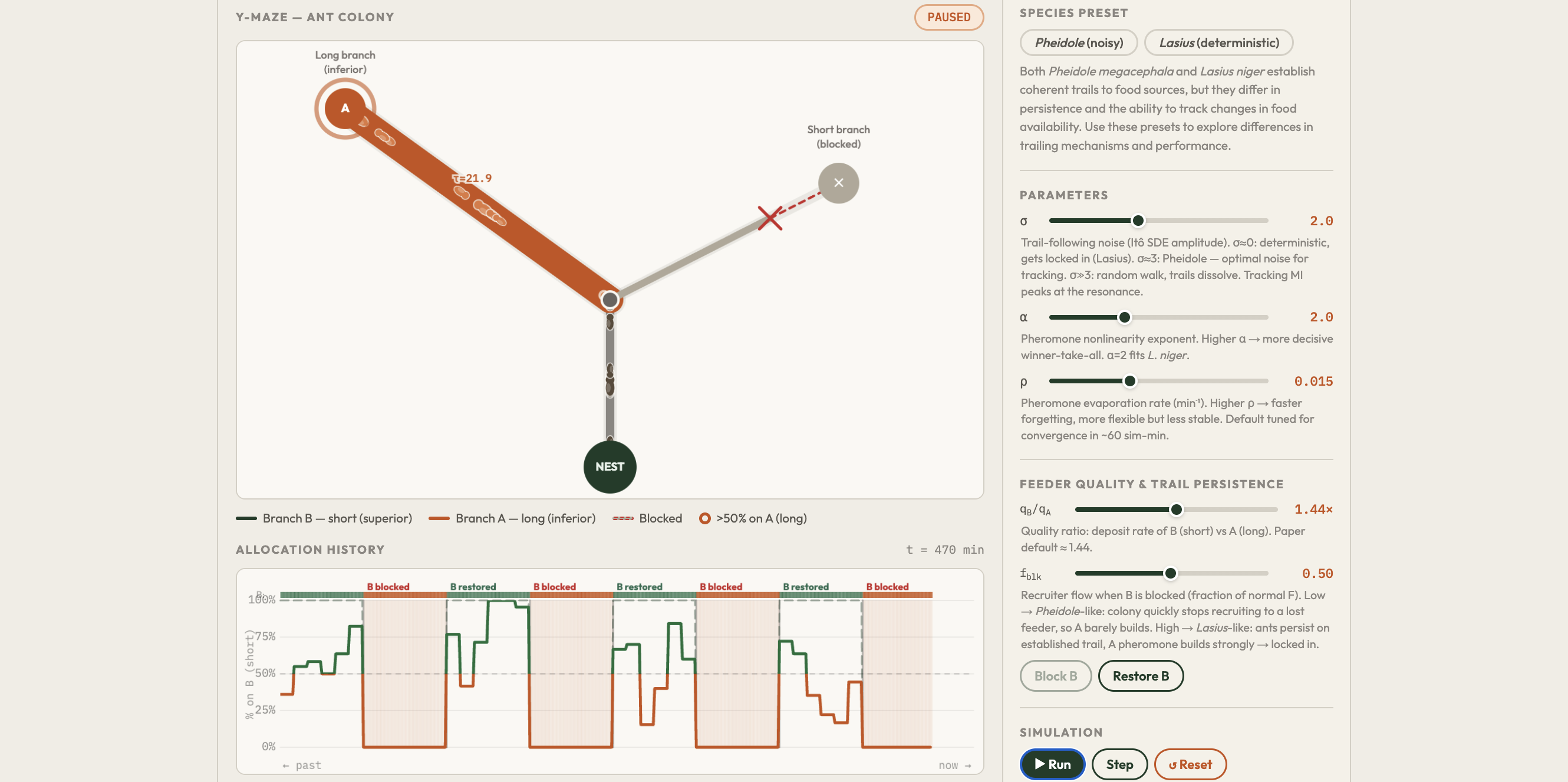Click the Reset button with circular arrow
1568x782 pixels.
[1190, 764]
